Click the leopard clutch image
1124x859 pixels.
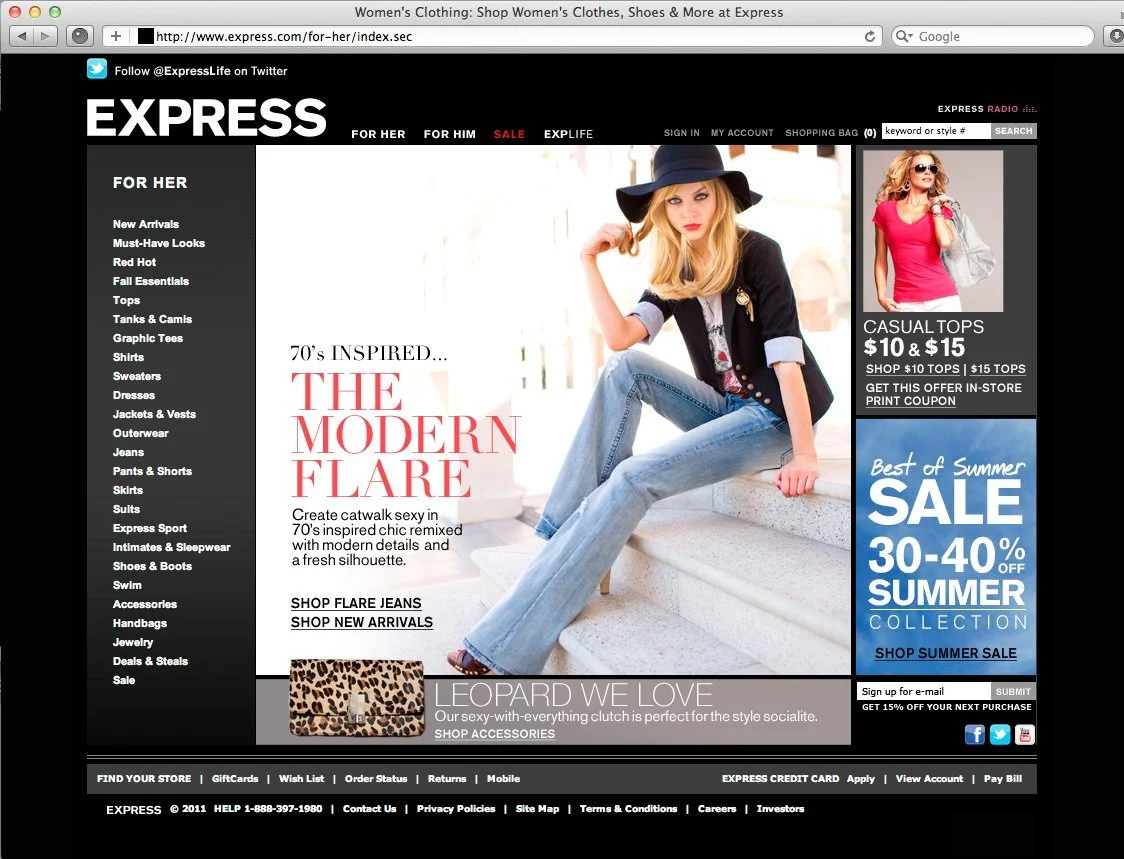356,698
